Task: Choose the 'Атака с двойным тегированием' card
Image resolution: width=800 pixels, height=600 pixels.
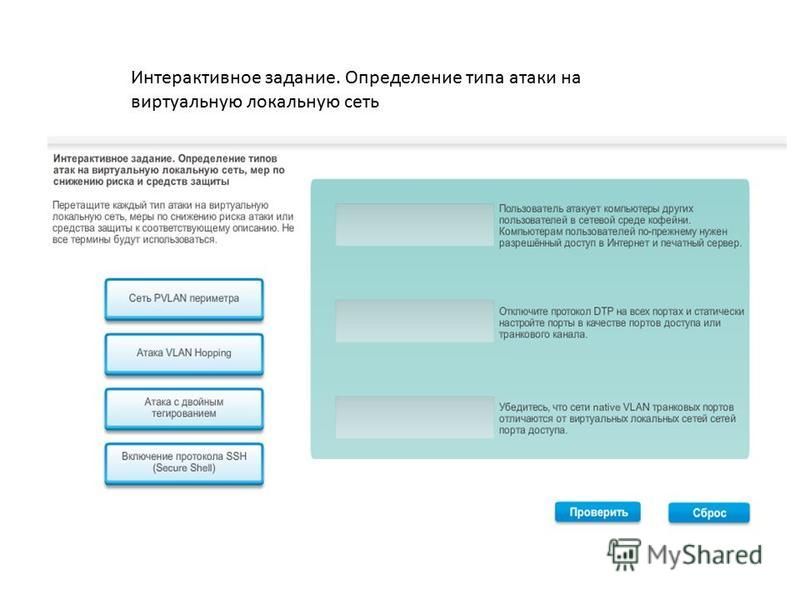Action: pyautogui.click(x=184, y=408)
